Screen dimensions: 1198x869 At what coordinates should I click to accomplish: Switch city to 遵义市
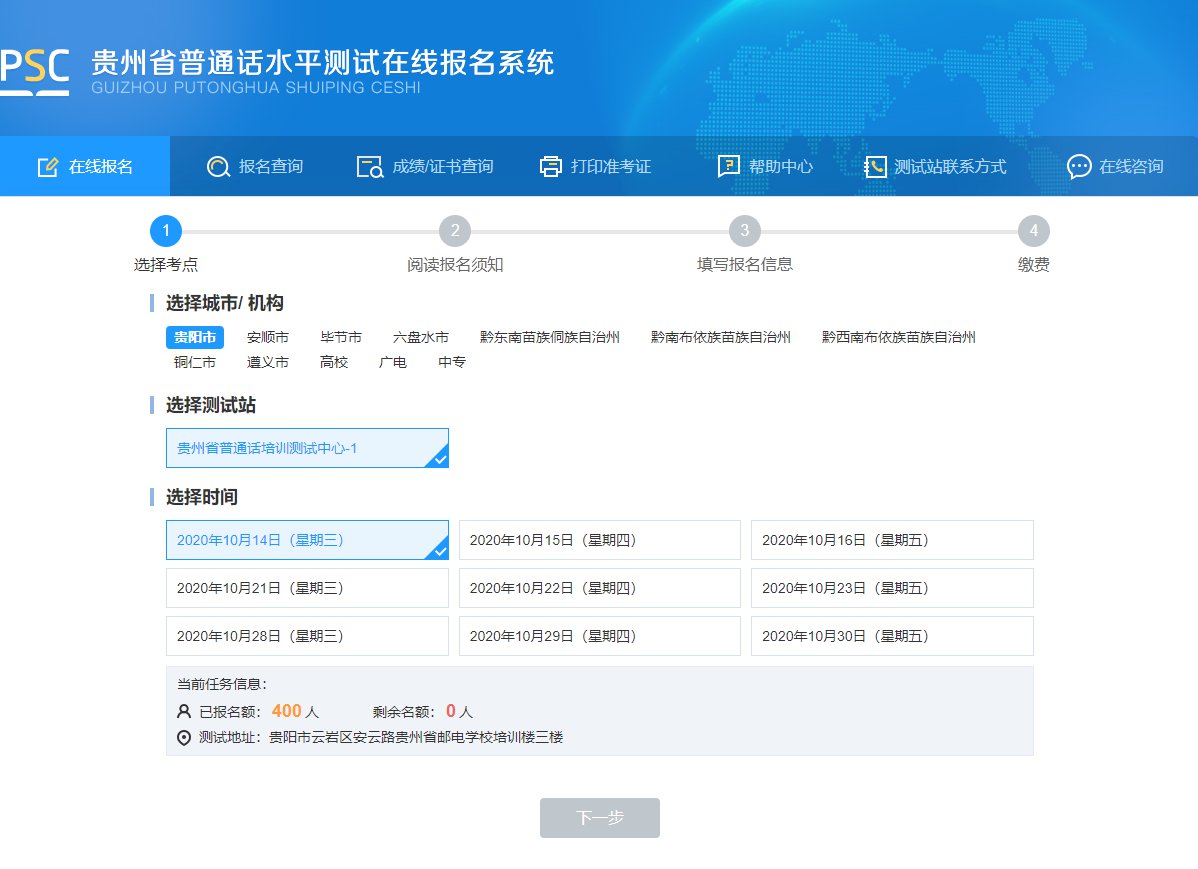pyautogui.click(x=268, y=362)
